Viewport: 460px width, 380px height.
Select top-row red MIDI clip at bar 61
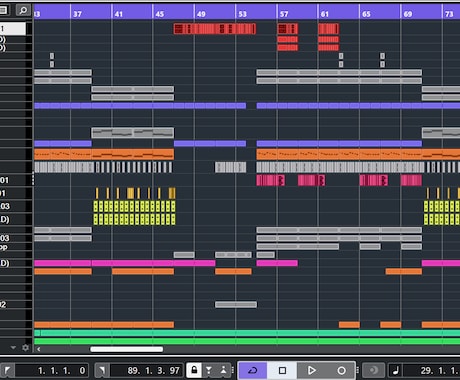pyautogui.click(x=329, y=29)
